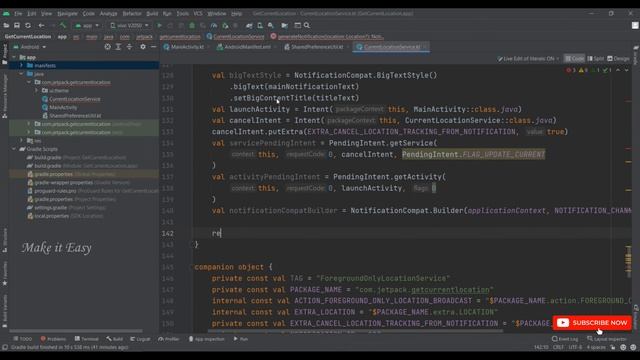Screen dimensions: 640x360
Task: Click the Back navigation arrow
Action: (x=41, y=25)
